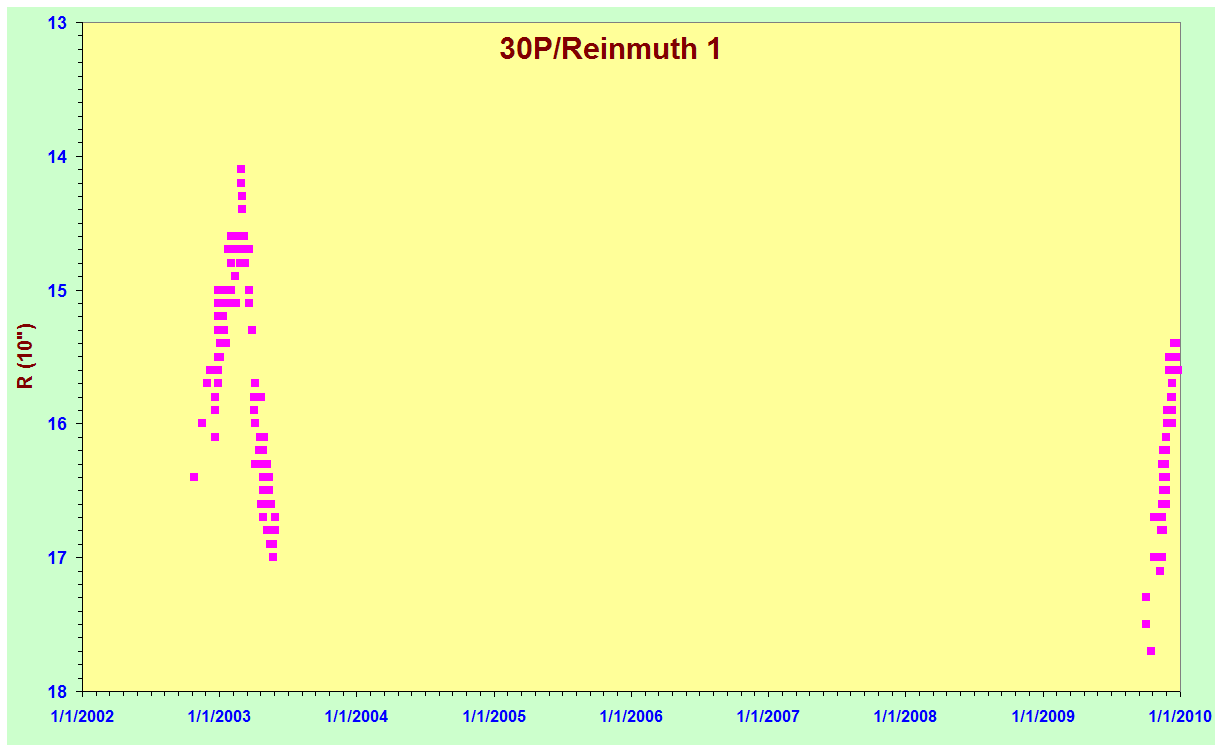This screenshot has height=751, width=1222.
Task: Click the chart title 30P/Reinmuth 1
Action: [610, 49]
